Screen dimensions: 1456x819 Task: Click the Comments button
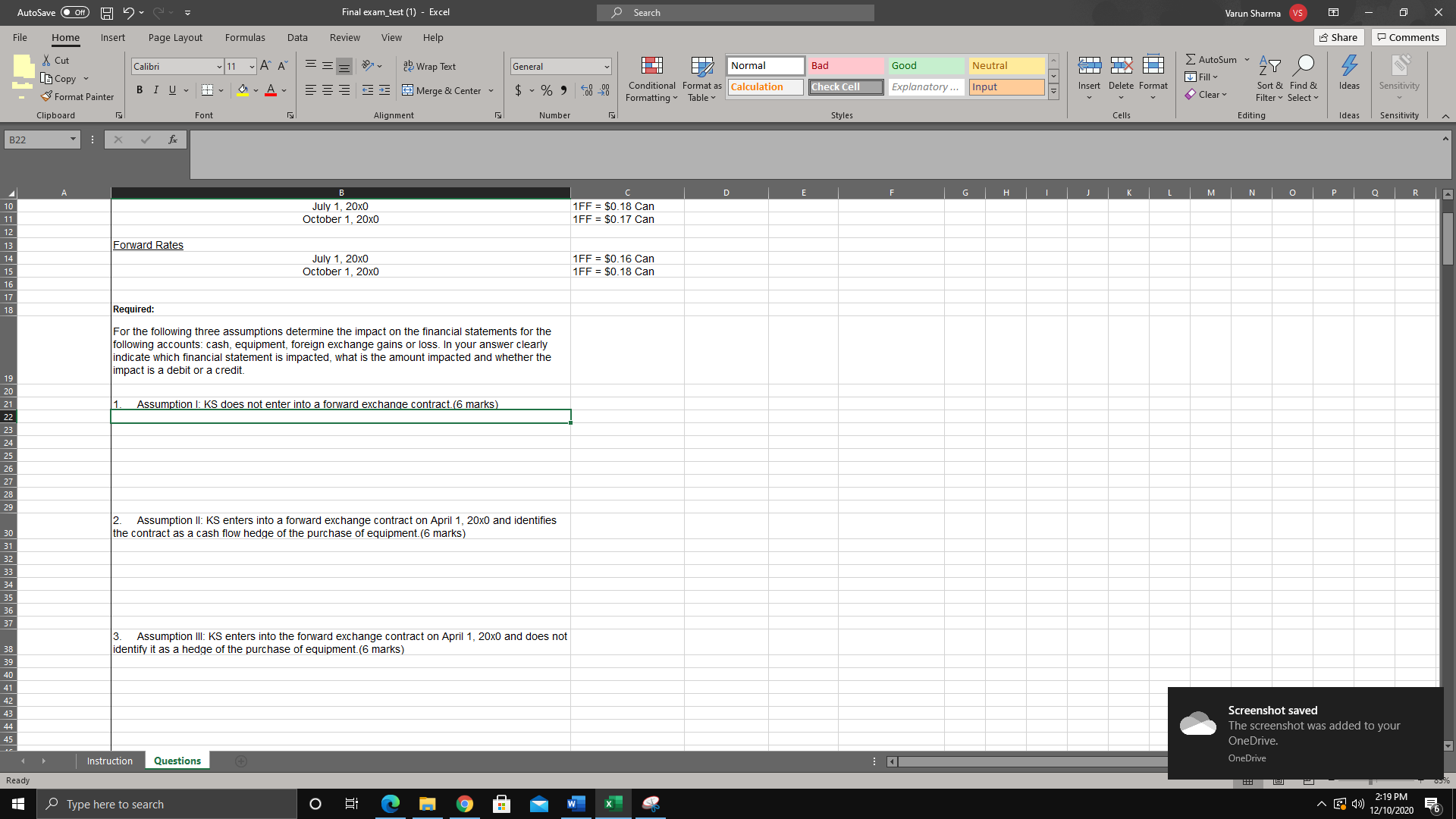click(1408, 37)
